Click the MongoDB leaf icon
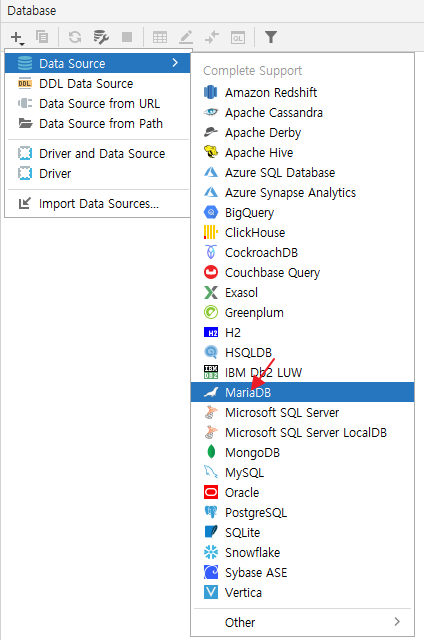 point(211,452)
